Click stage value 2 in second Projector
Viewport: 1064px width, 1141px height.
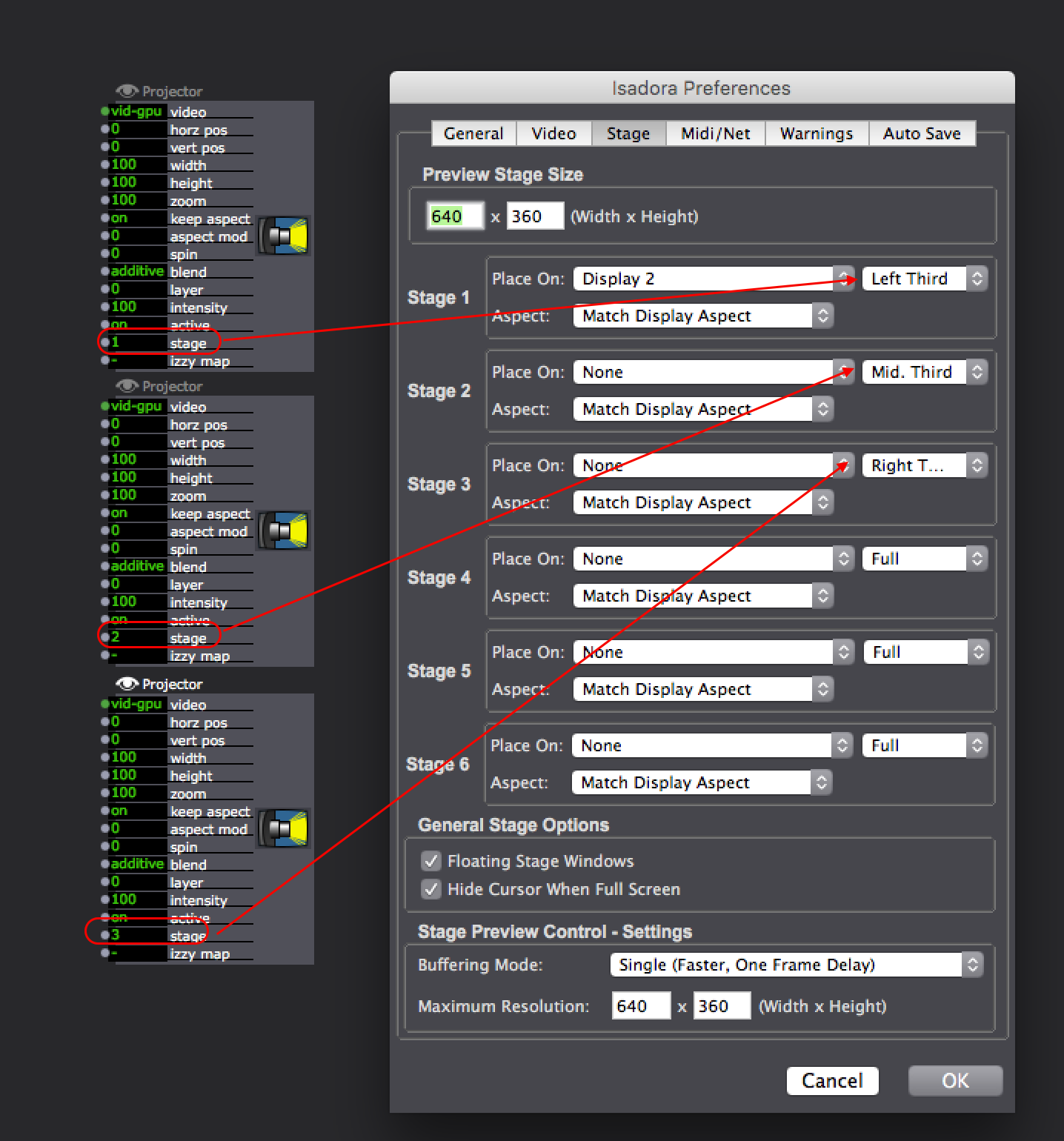[138, 637]
